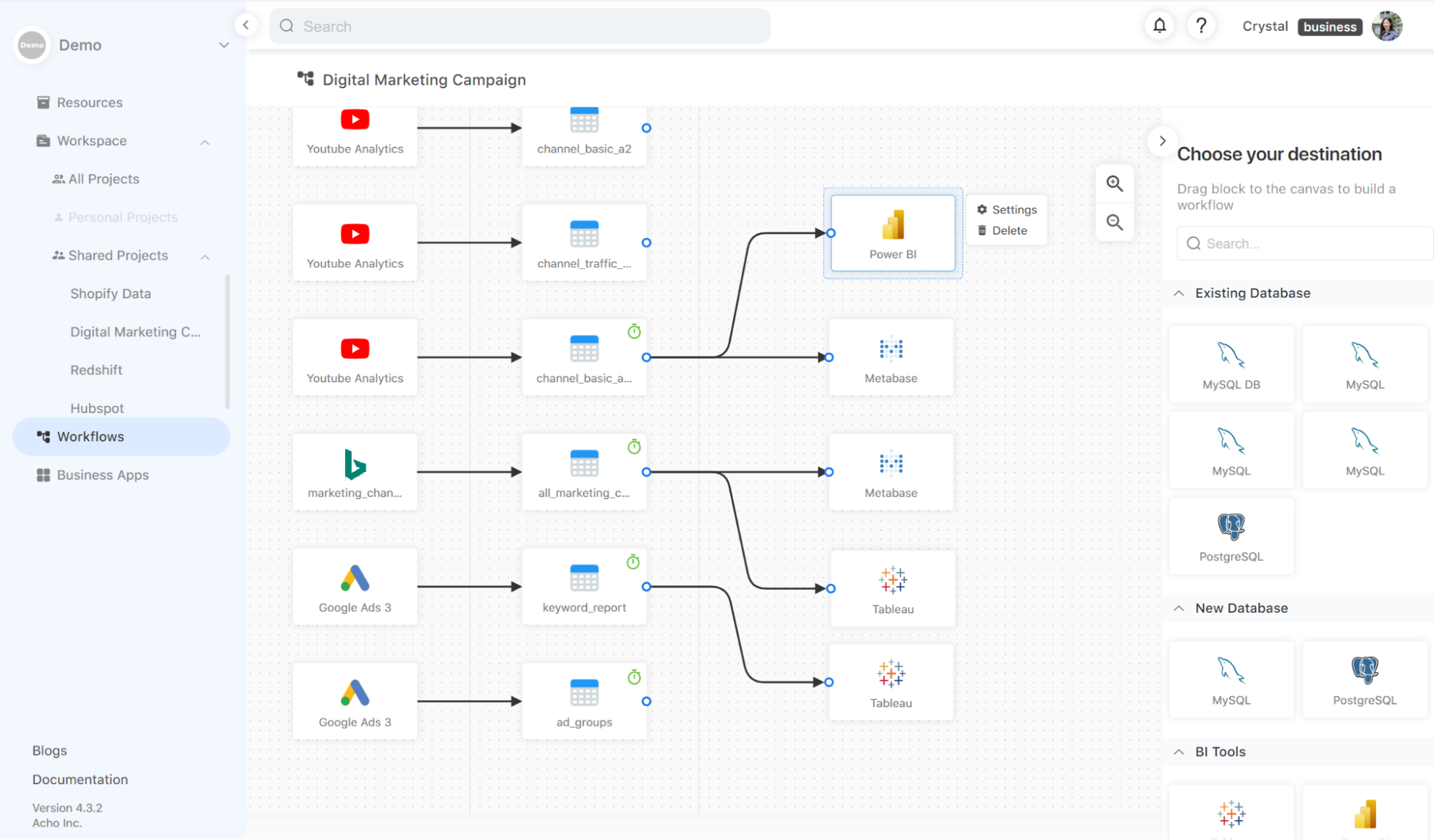Collapse the Shared Projects tree
1434x840 pixels.
(205, 256)
